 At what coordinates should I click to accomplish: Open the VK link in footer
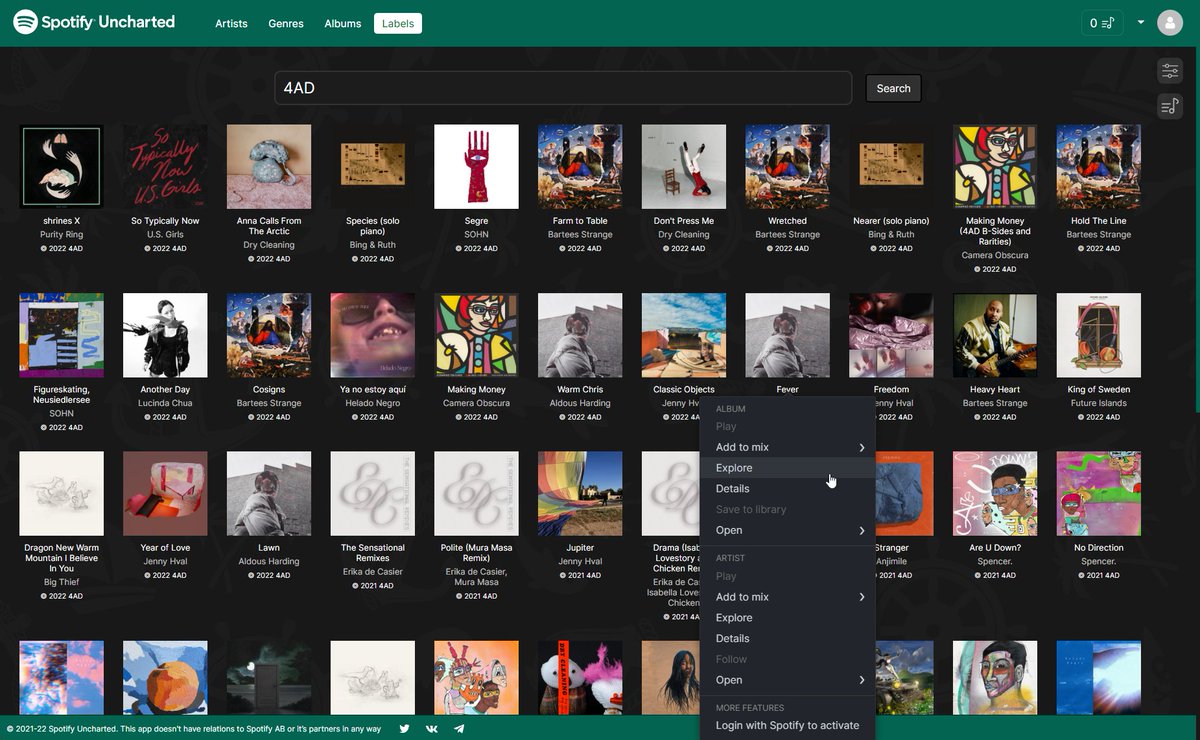coord(432,729)
